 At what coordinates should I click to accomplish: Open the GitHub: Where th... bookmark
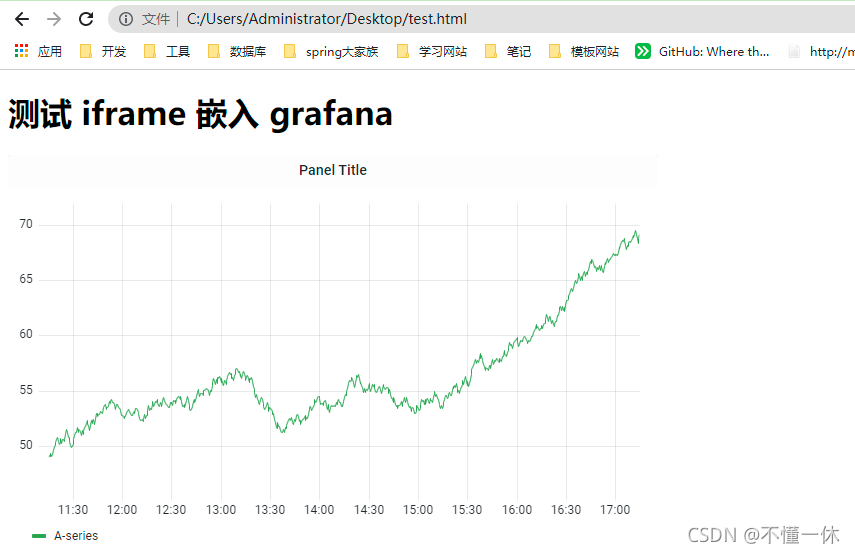tap(702, 51)
